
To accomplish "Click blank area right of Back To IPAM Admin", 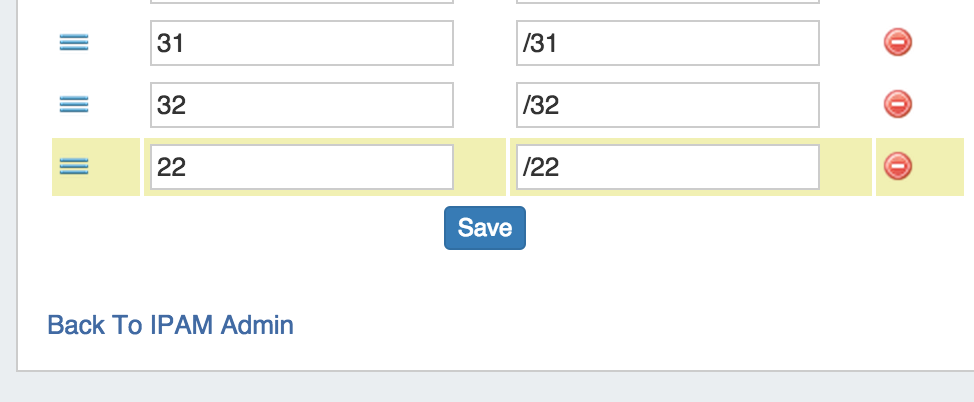I will 600,325.
